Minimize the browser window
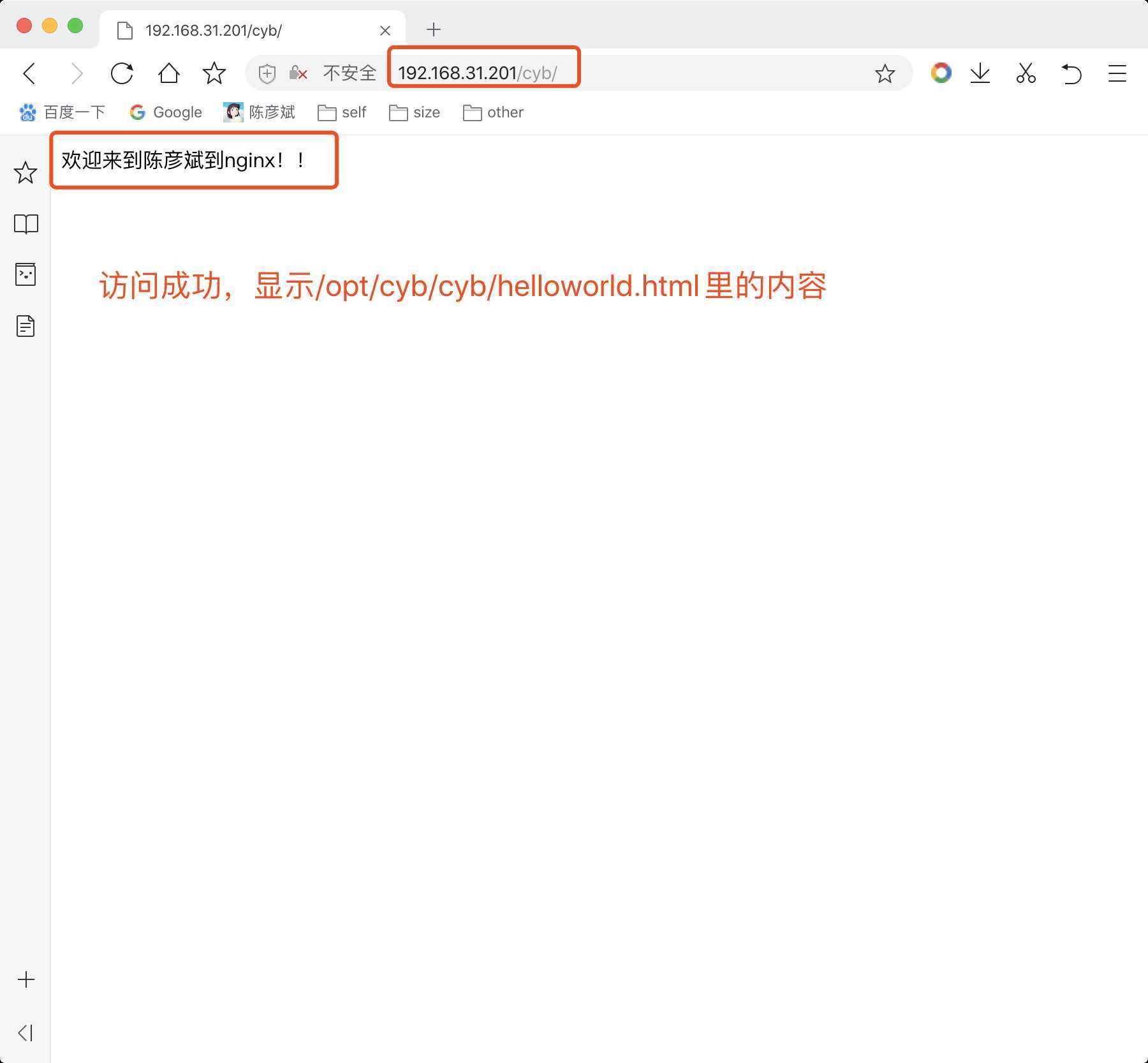The width and height of the screenshot is (1148, 1063). click(50, 26)
